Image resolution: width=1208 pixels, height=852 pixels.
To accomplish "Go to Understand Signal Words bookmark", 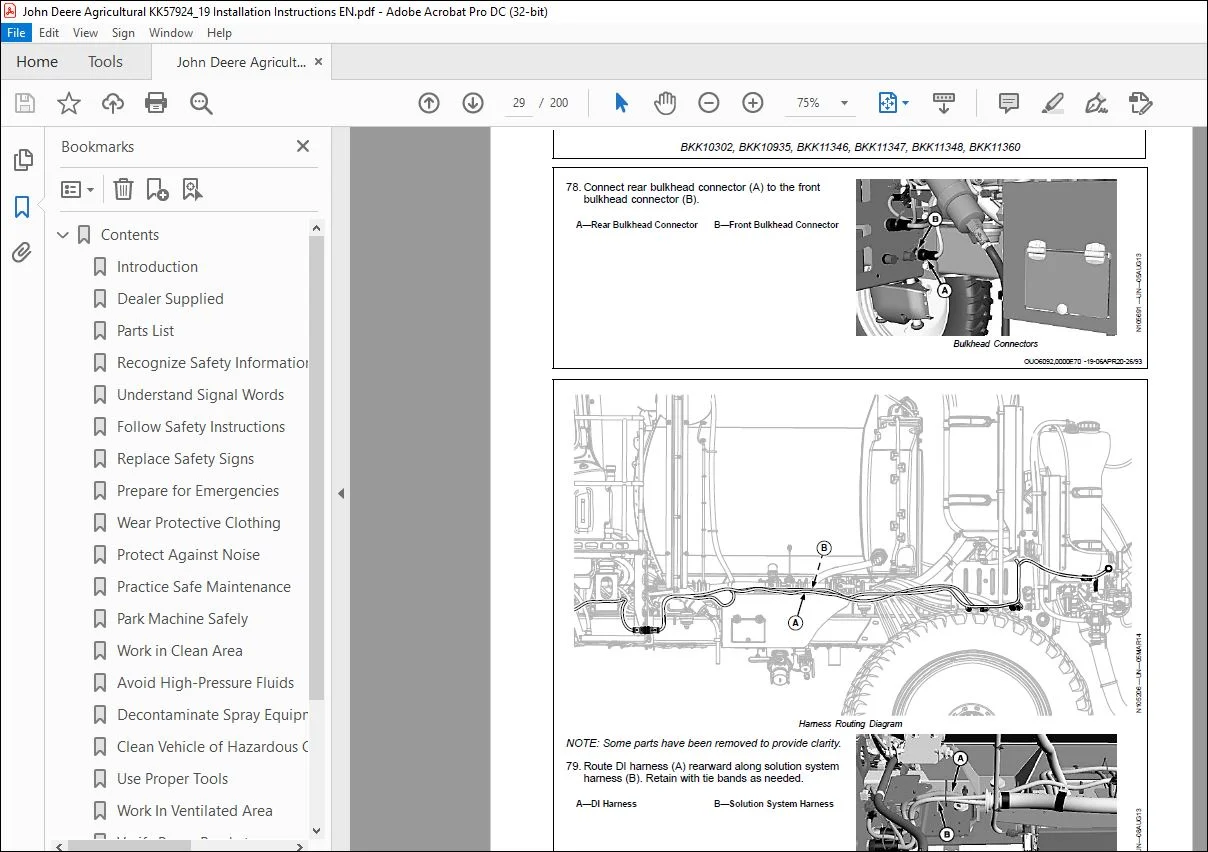I will tap(200, 395).
